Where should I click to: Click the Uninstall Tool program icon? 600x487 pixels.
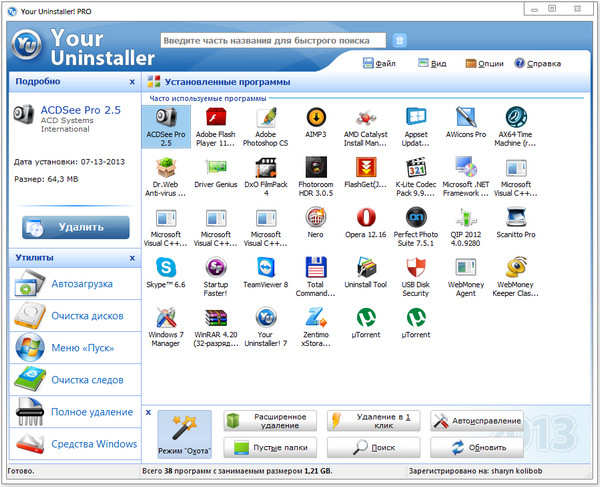click(x=366, y=268)
